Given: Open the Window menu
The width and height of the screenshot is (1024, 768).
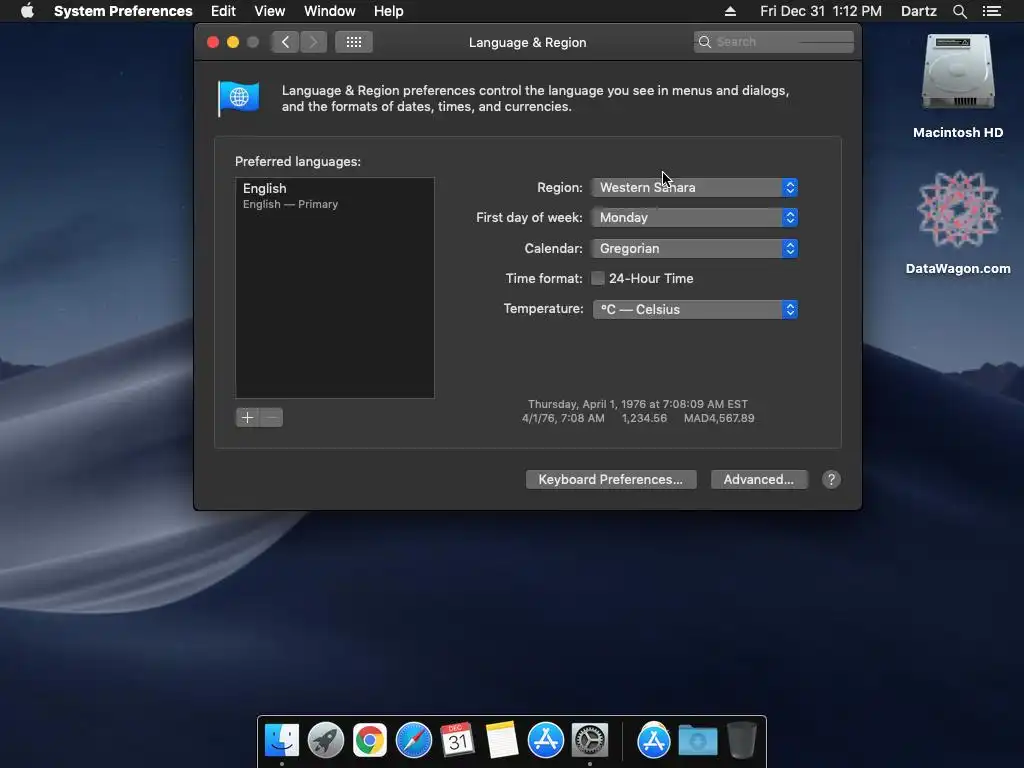Looking at the screenshot, I should tap(330, 11).
